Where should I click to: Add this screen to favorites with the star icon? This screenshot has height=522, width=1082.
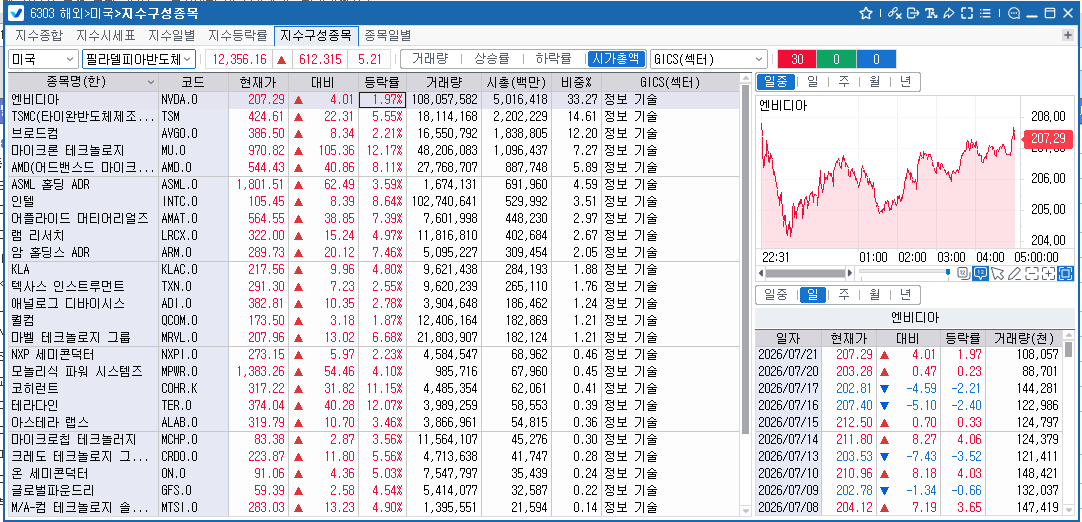866,13
